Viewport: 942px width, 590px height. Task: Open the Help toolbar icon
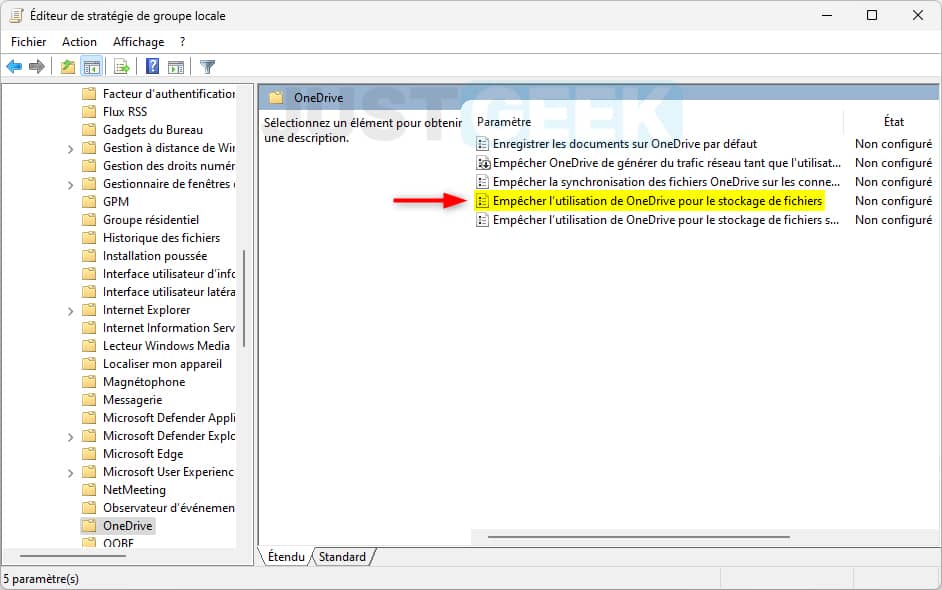(153, 66)
